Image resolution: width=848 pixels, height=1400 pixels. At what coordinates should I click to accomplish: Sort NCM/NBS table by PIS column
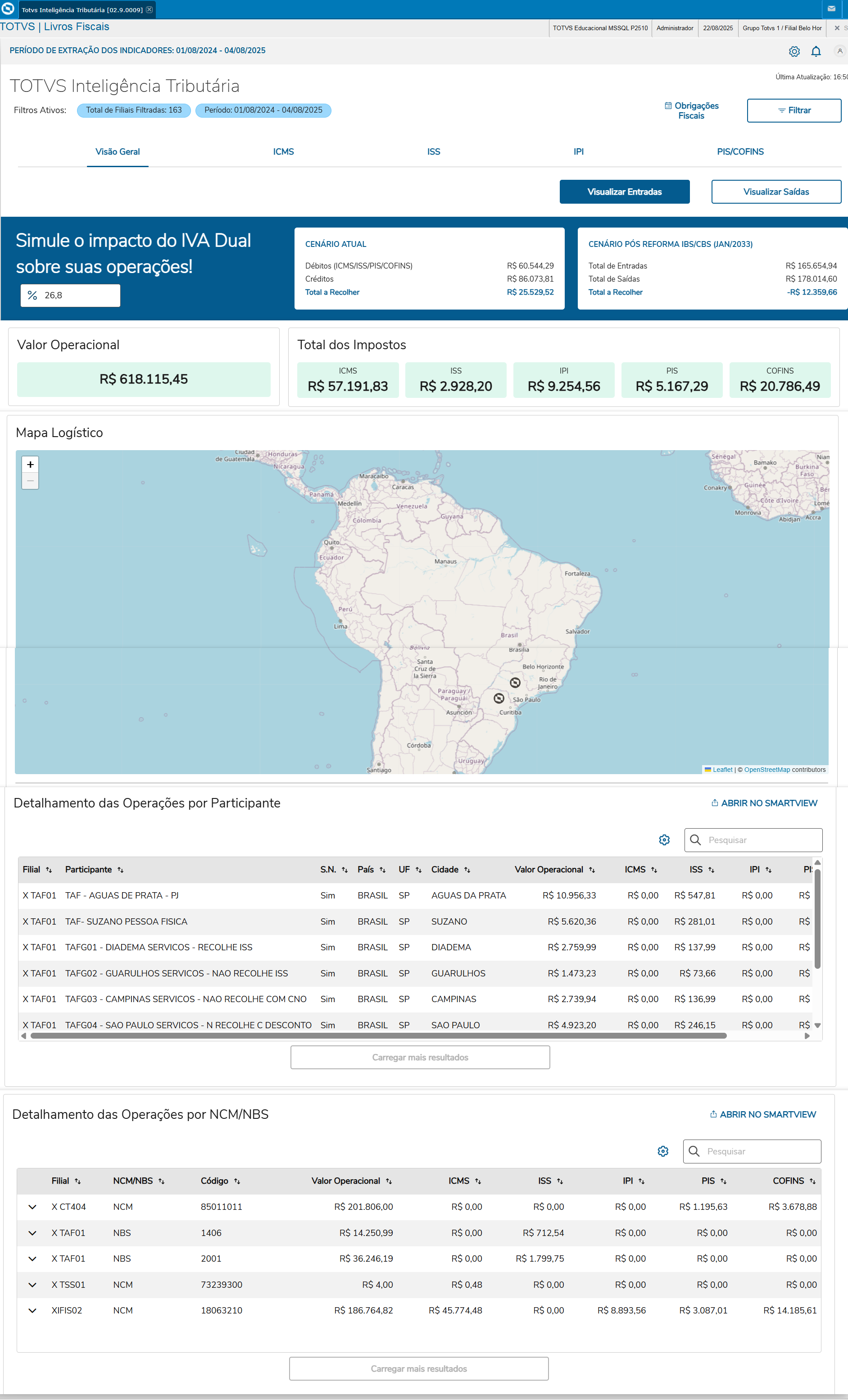724,1181
